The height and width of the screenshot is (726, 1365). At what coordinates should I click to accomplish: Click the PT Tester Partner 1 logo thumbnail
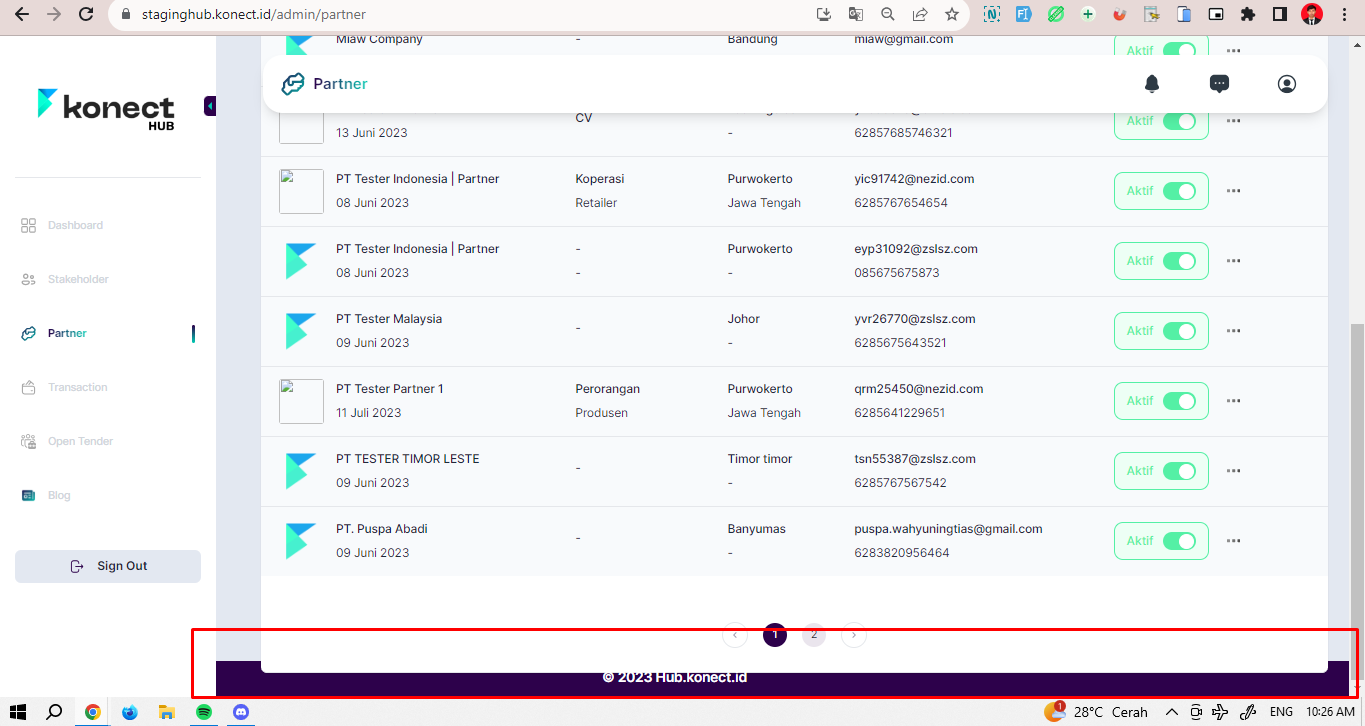[301, 401]
